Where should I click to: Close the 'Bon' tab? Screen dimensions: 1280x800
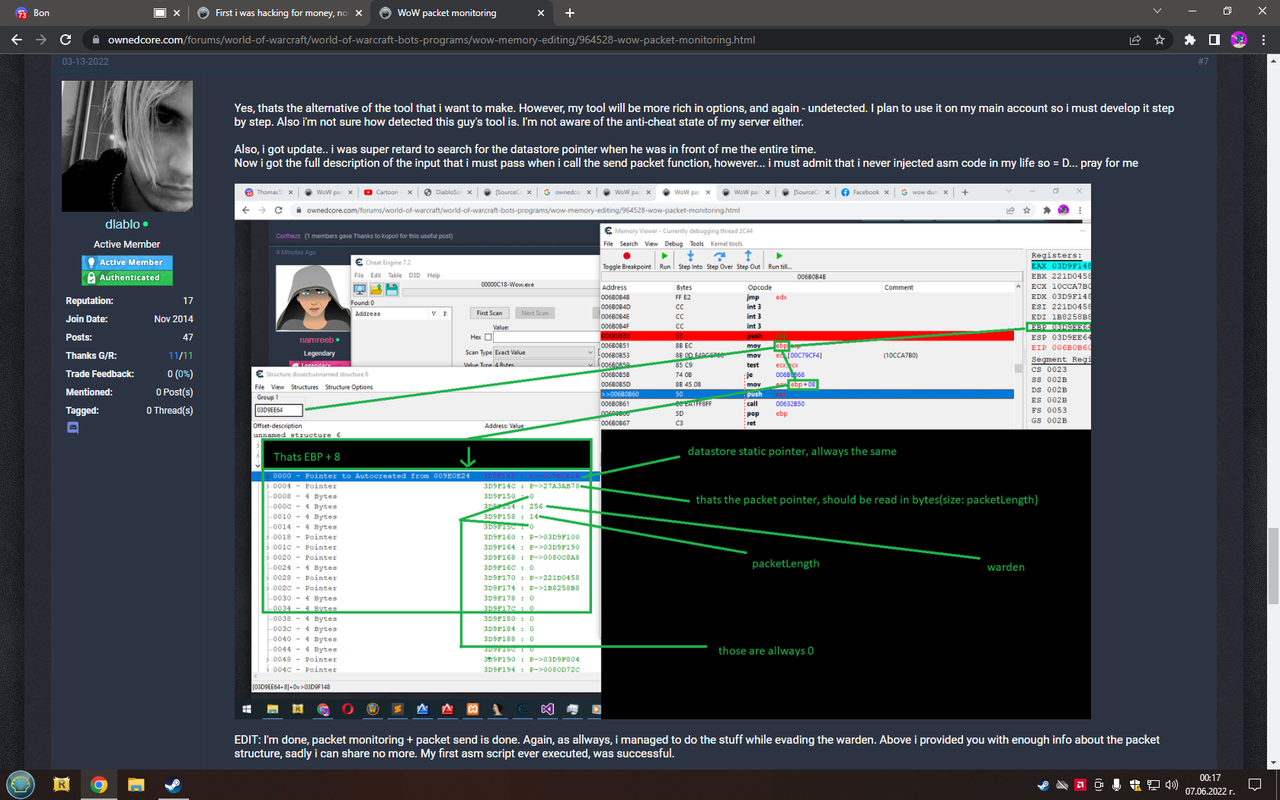point(177,13)
